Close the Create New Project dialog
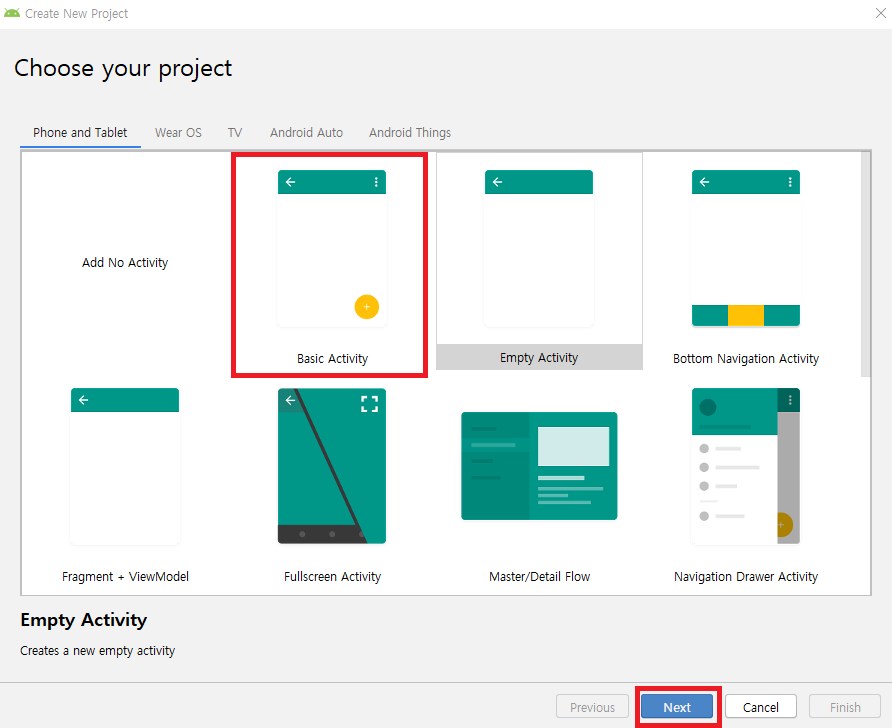 click(880, 13)
